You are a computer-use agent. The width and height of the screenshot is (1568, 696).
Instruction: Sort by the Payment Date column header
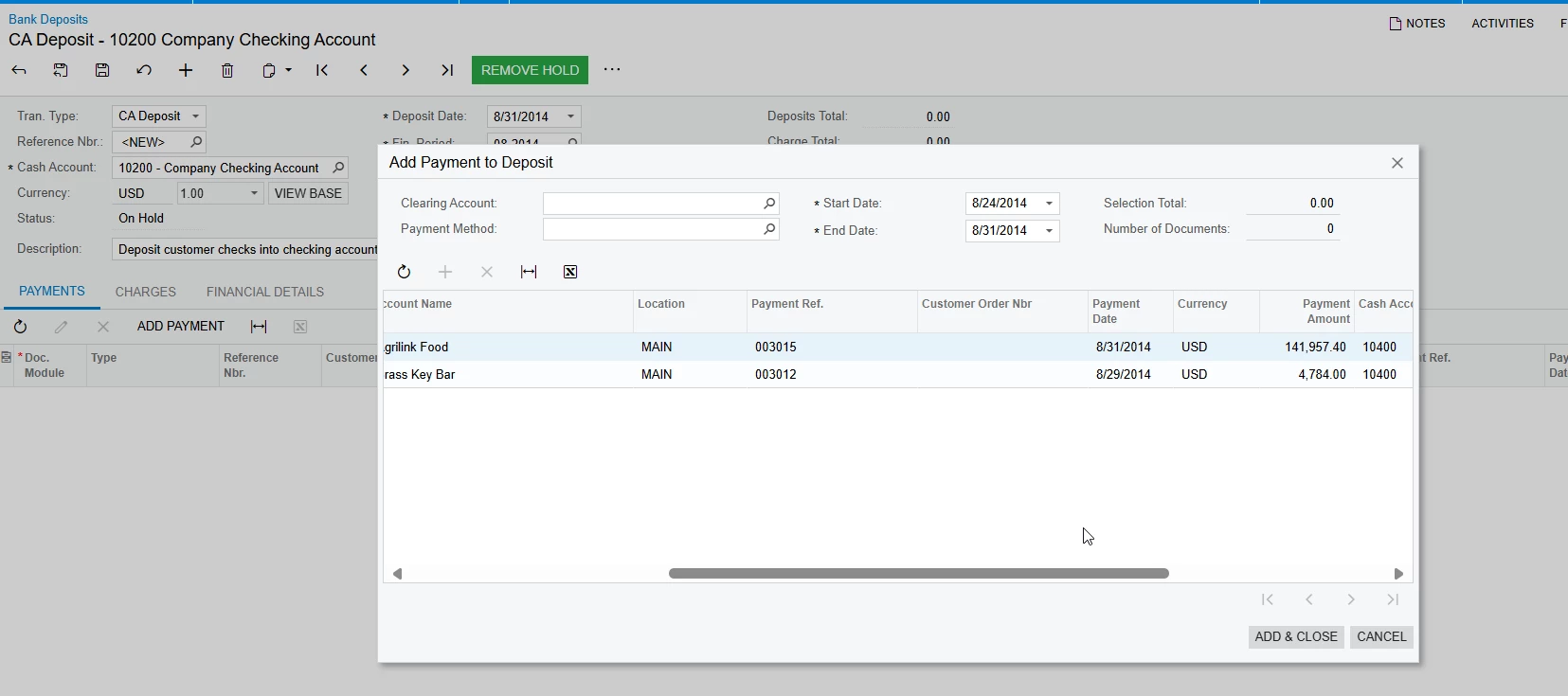(1130, 312)
